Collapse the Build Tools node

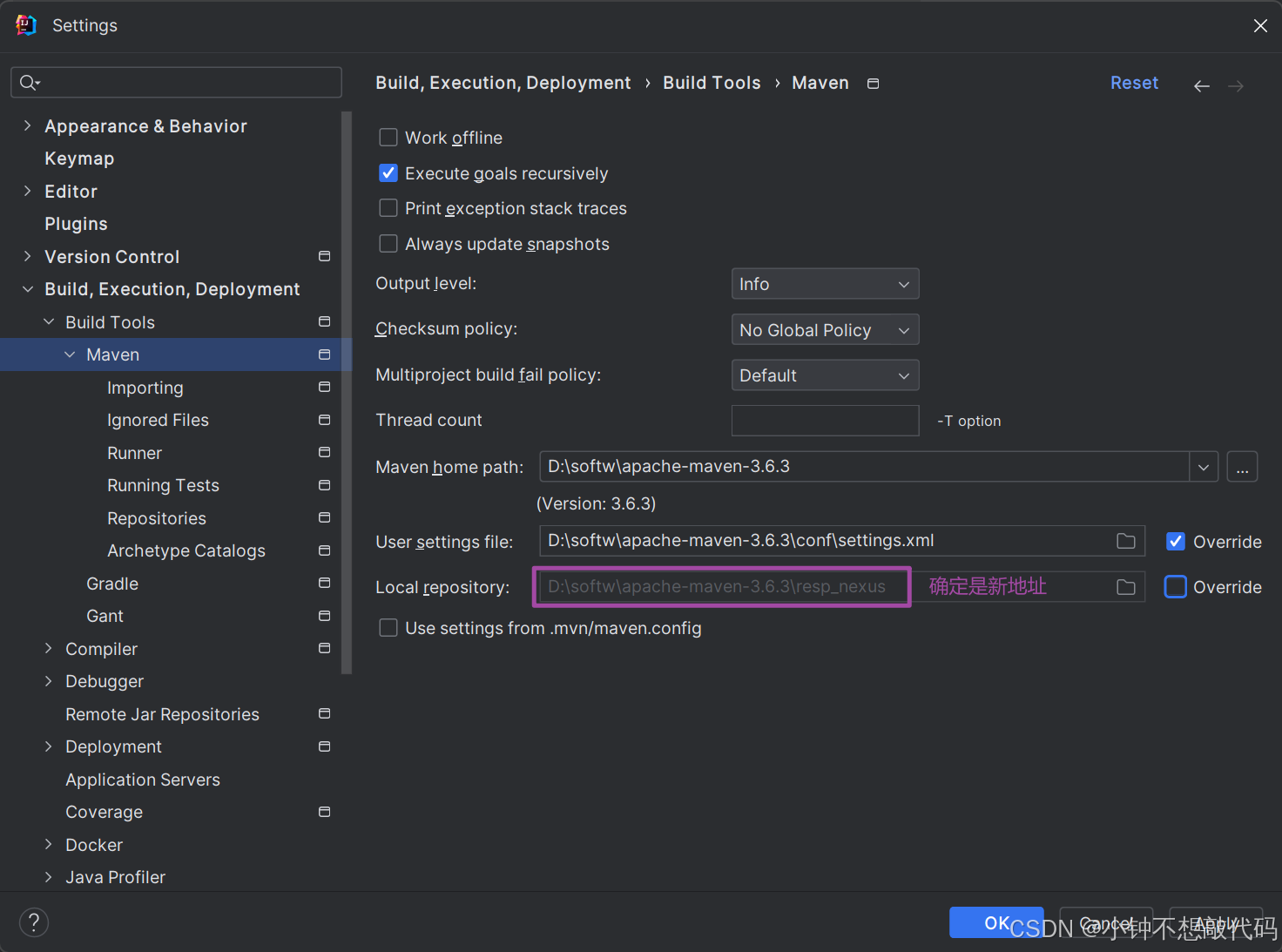pos(49,321)
